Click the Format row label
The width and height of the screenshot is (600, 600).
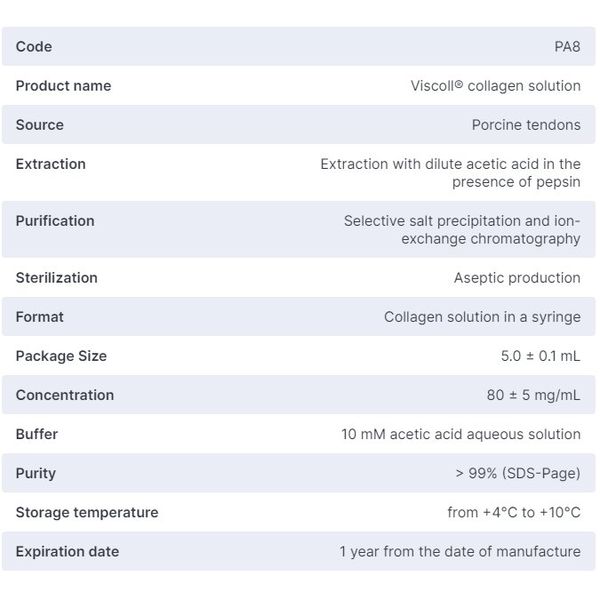[x=39, y=317]
